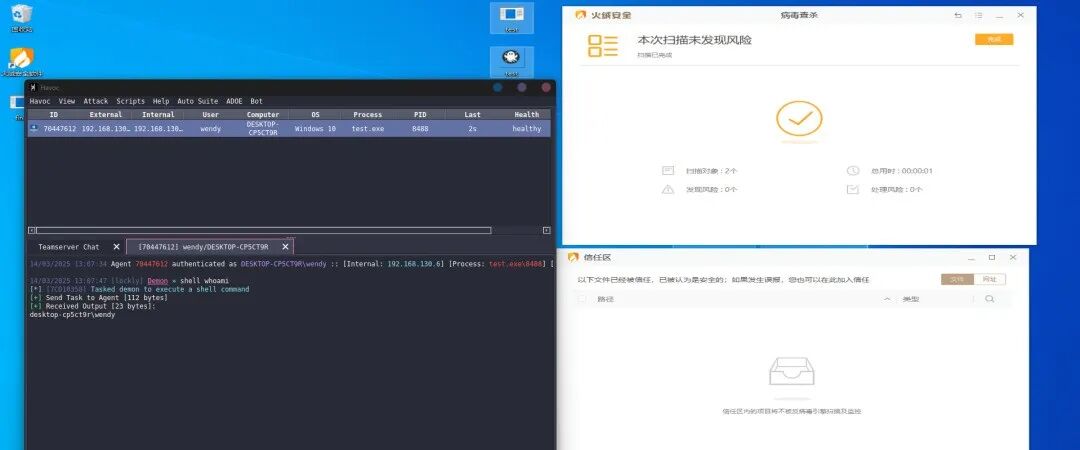
Task: Click the warning triangle icon for risks found
Action: pyautogui.click(x=667, y=189)
